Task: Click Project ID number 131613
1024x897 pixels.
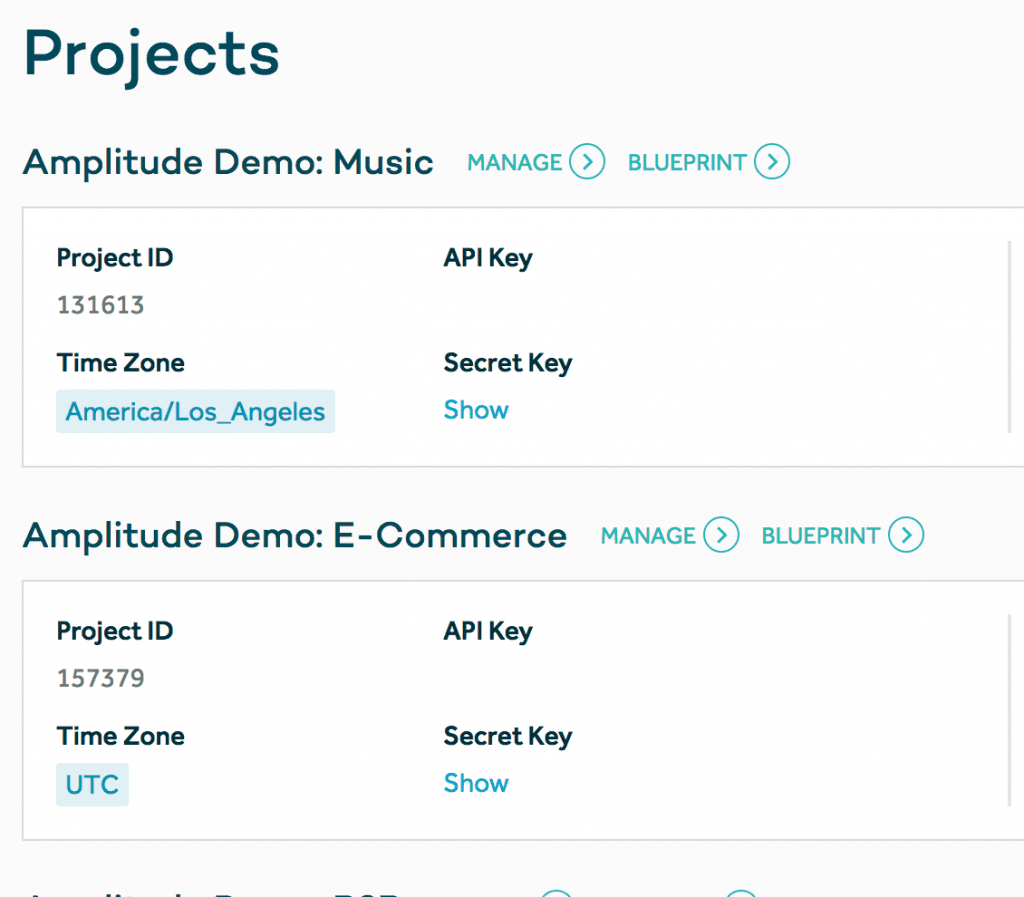Action: click(101, 305)
